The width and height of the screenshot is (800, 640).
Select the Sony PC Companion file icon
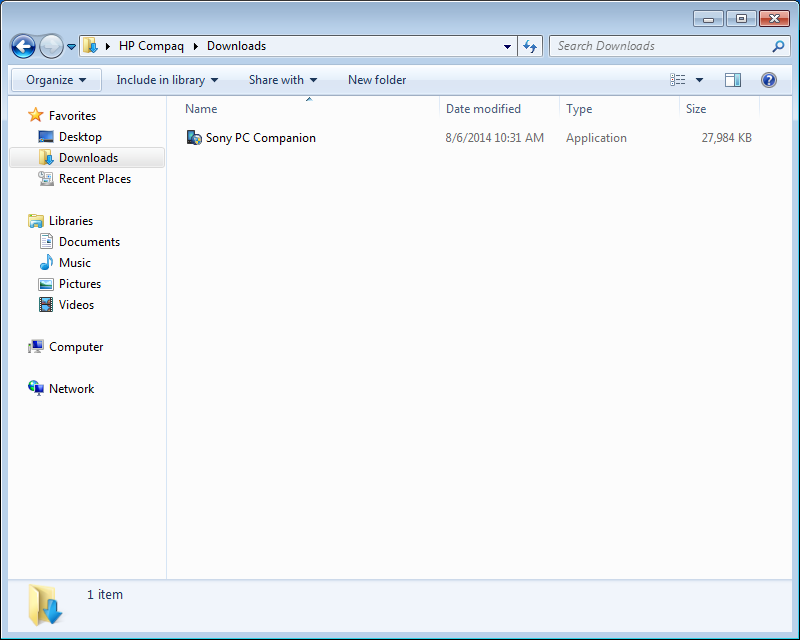[194, 138]
